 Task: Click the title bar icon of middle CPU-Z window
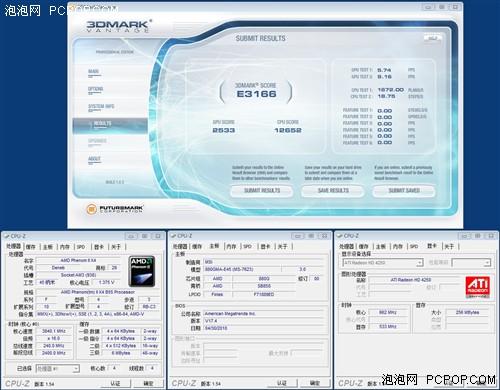point(173,236)
